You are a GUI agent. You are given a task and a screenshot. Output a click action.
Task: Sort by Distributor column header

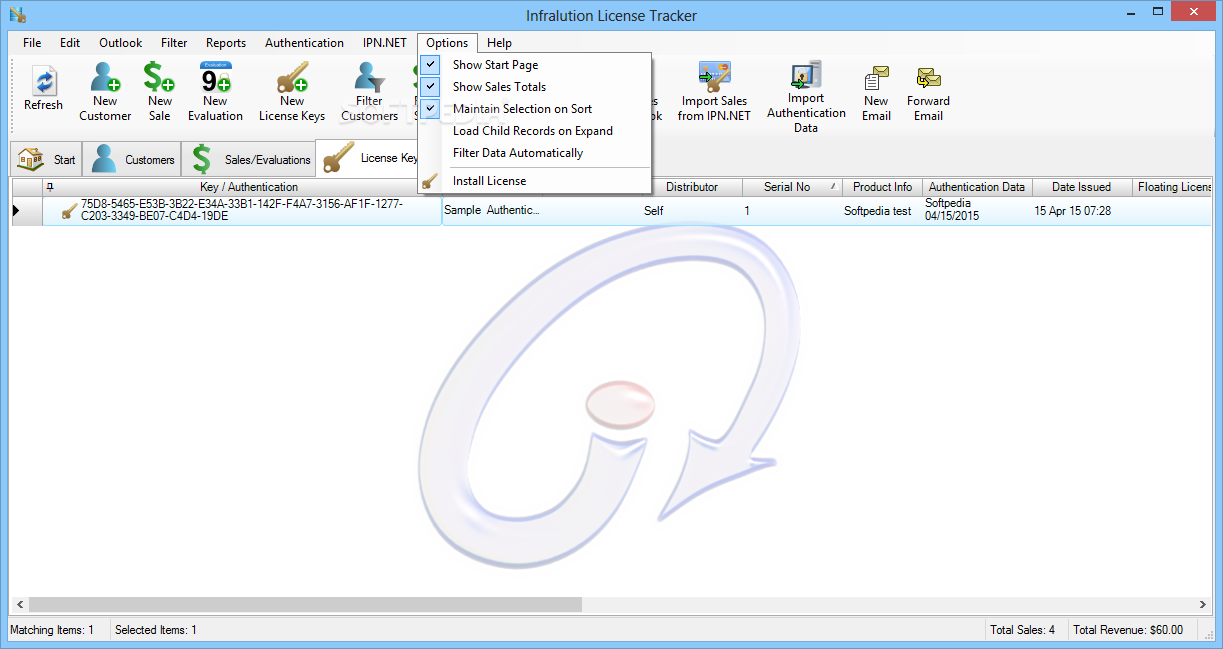coord(692,187)
